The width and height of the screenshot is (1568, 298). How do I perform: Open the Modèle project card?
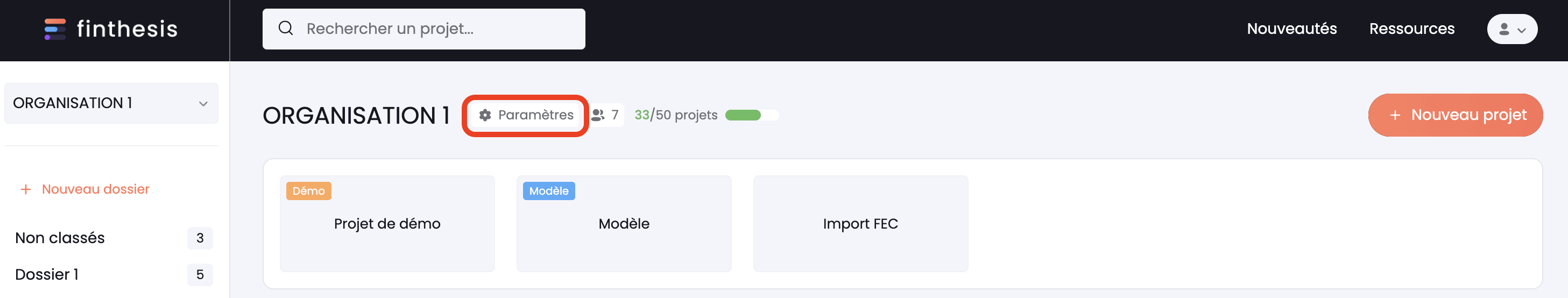pyautogui.click(x=624, y=223)
